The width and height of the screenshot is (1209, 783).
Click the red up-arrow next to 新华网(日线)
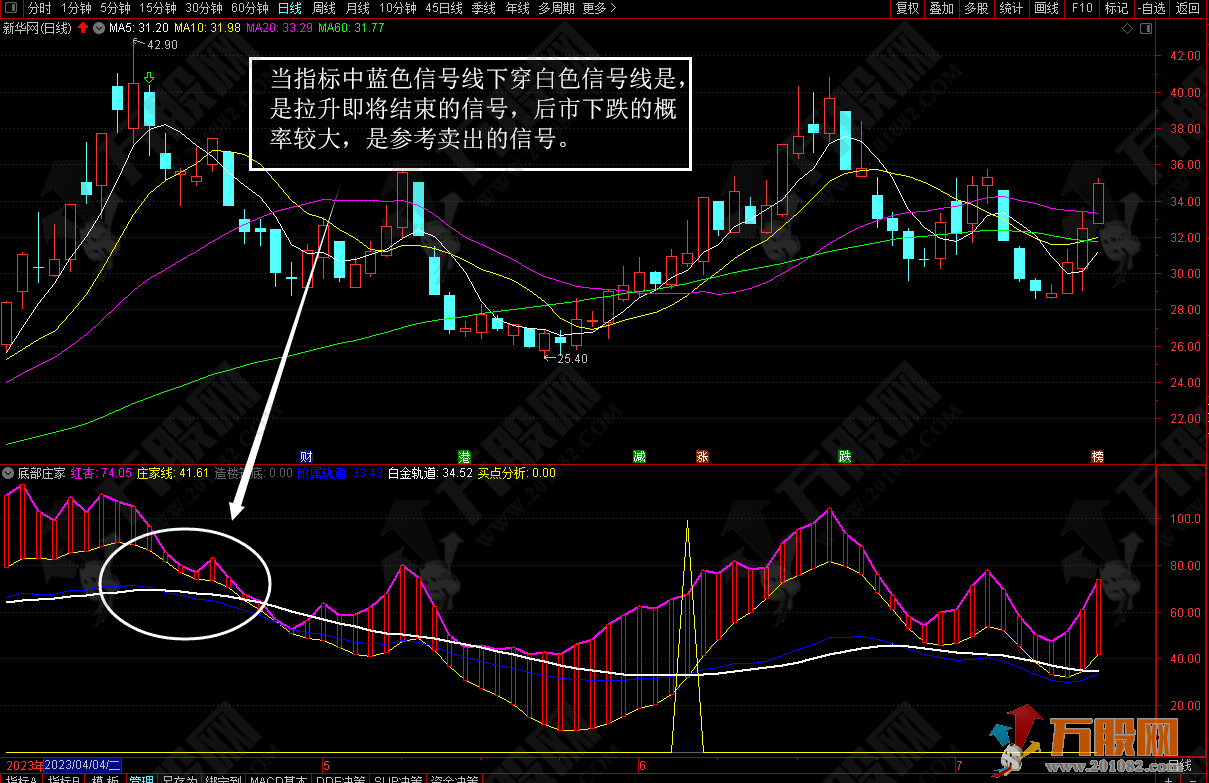pyautogui.click(x=82, y=28)
